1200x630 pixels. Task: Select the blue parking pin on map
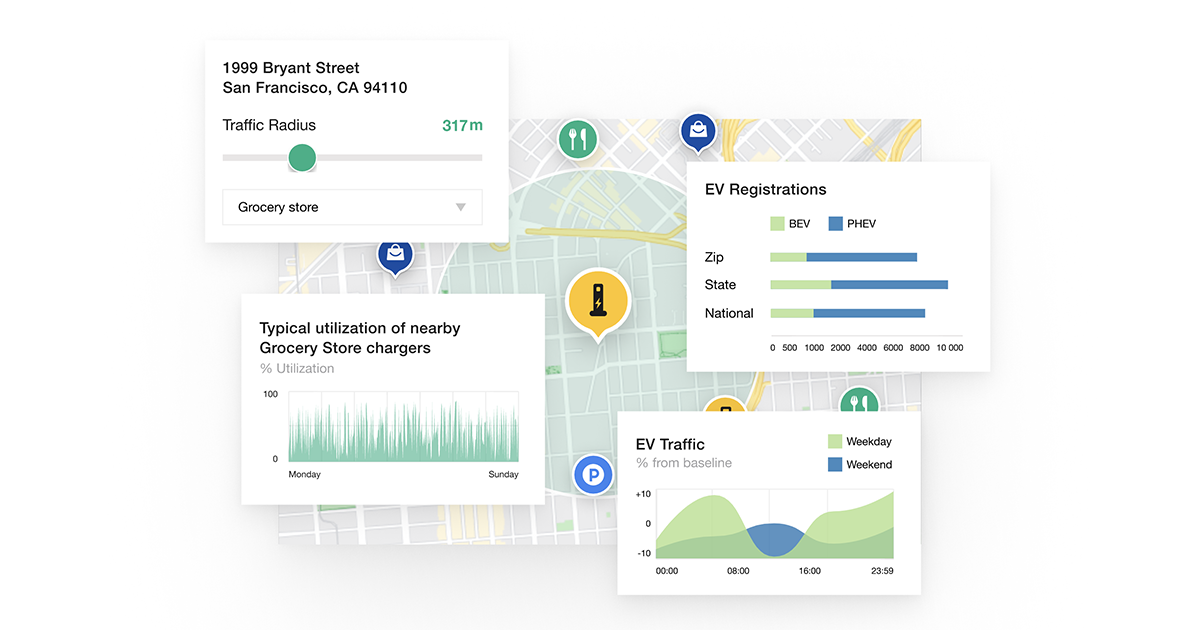tap(594, 475)
